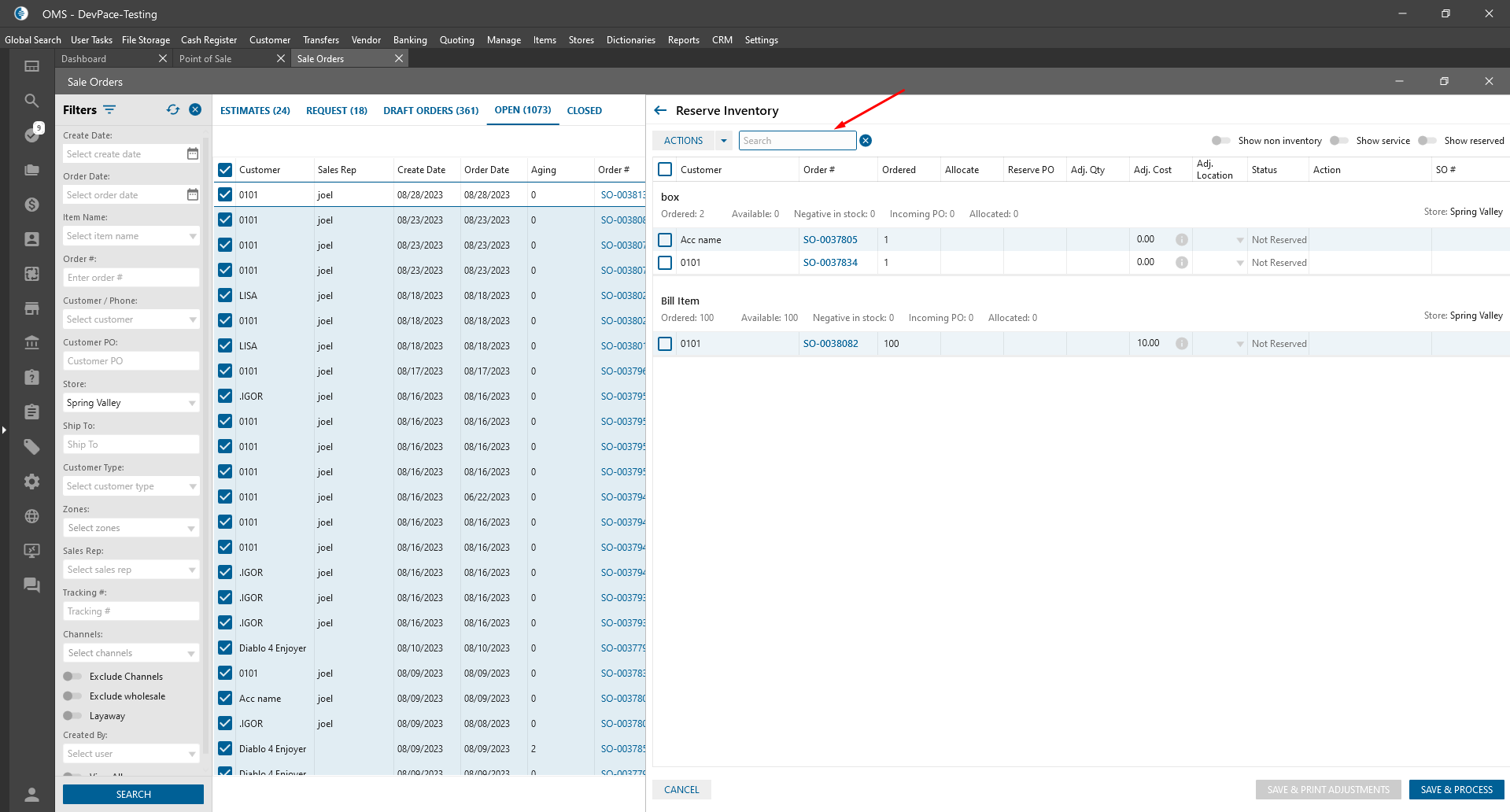Switch to the DRAFT ORDERS tab
The height and width of the screenshot is (812, 1510).
pos(430,111)
